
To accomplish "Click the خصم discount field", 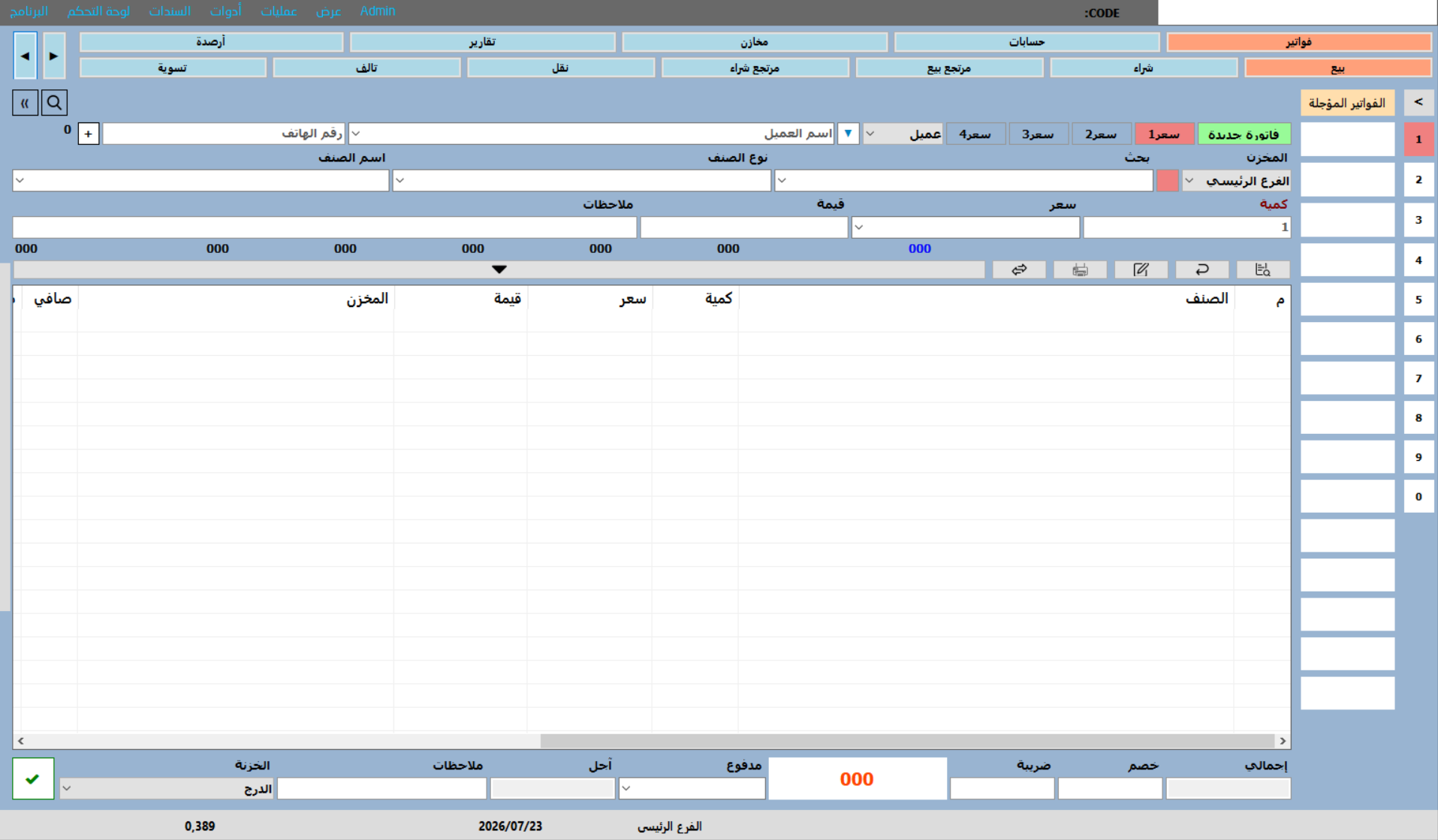I will (1110, 788).
